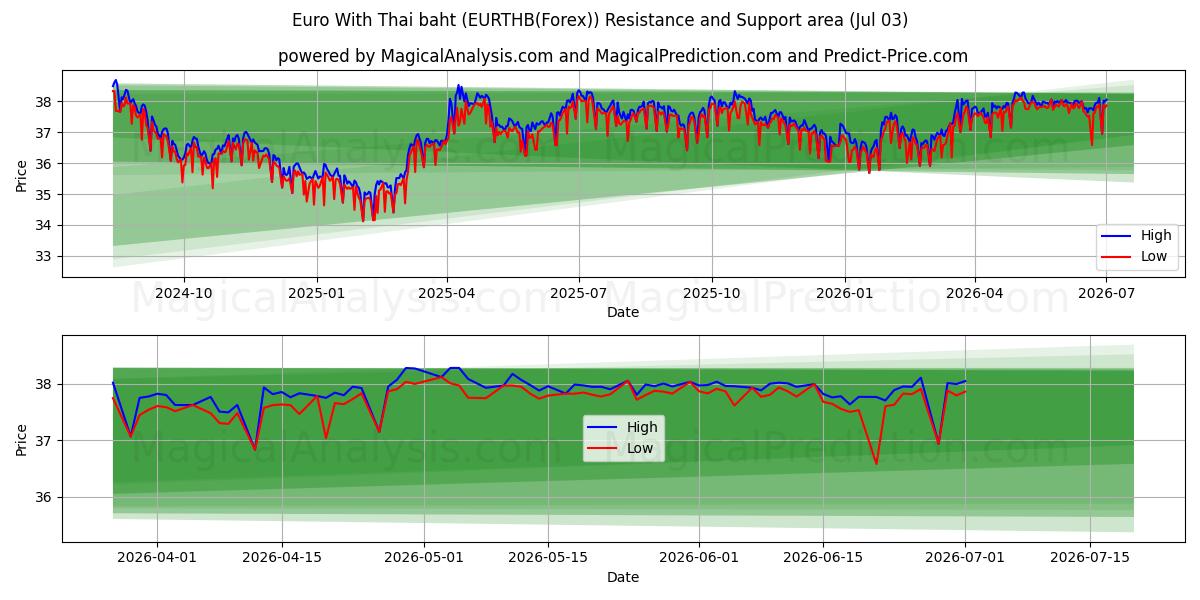Click the 2025-04 date tick label
Viewport: 1200px width, 600px height.
point(447,294)
